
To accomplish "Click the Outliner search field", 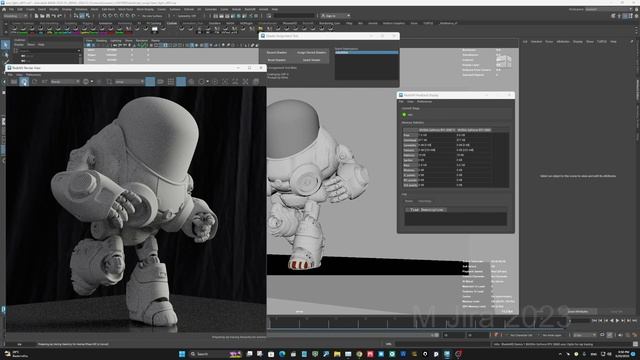I will [x=48, y=51].
